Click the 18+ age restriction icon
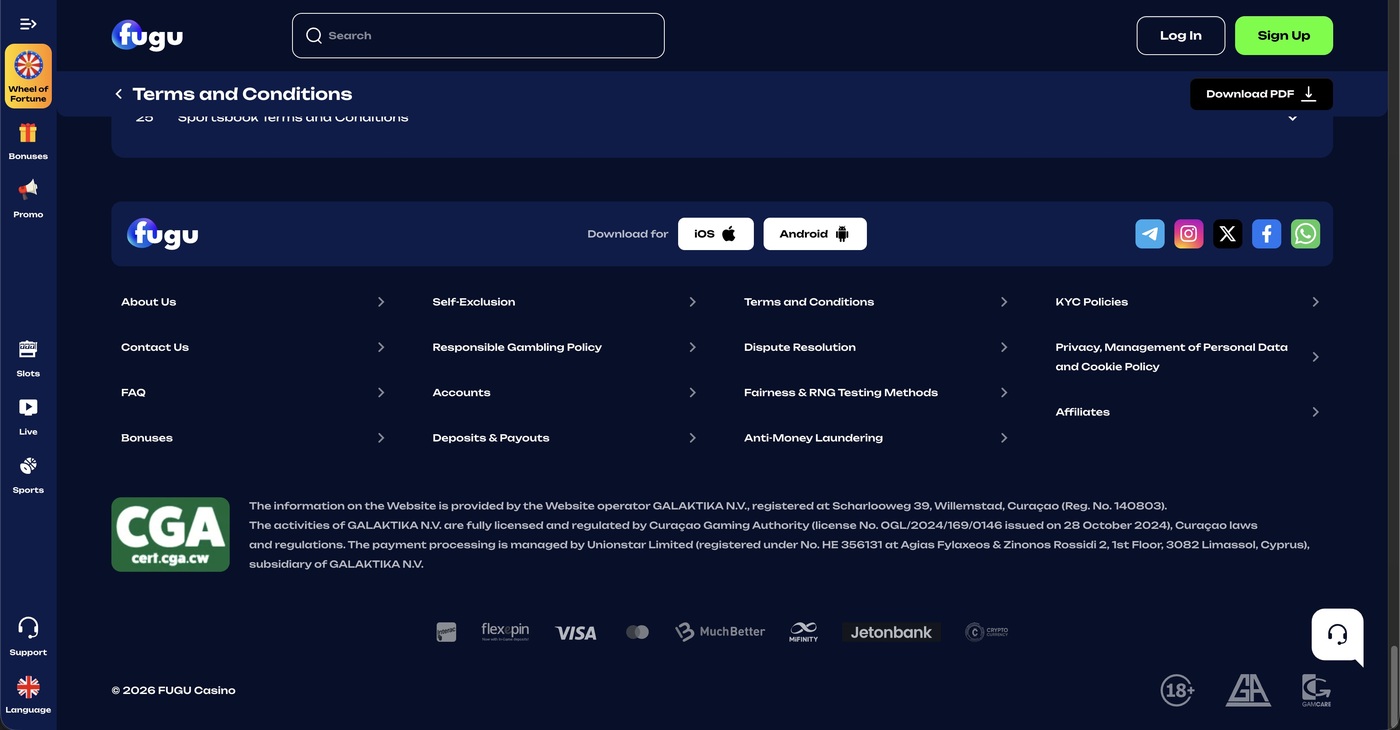Viewport: 1400px width, 730px height. point(1178,690)
